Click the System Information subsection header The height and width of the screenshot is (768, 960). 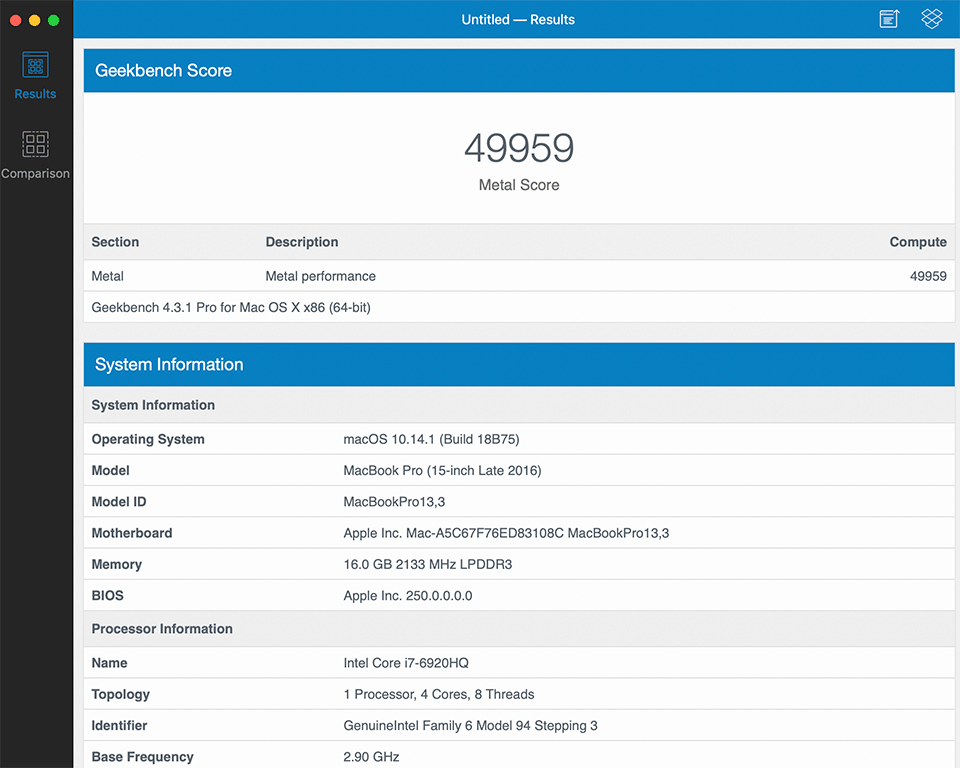pos(153,405)
